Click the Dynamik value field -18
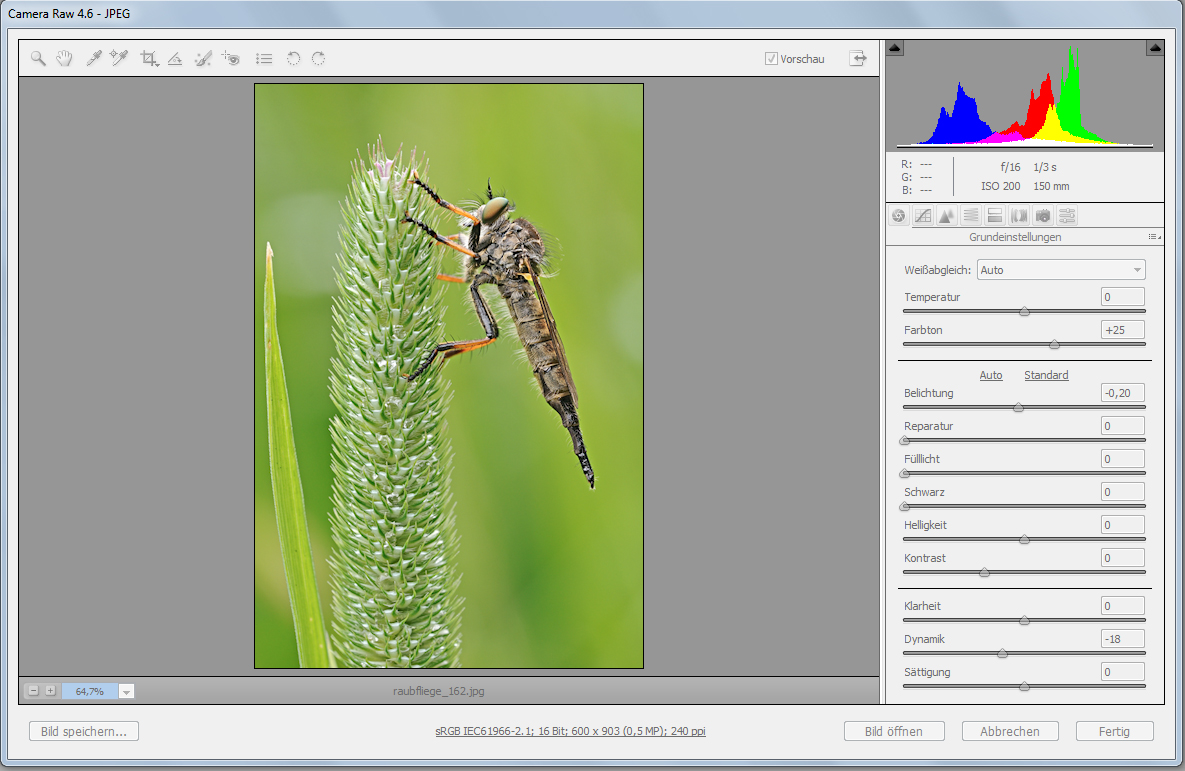 coord(1122,639)
